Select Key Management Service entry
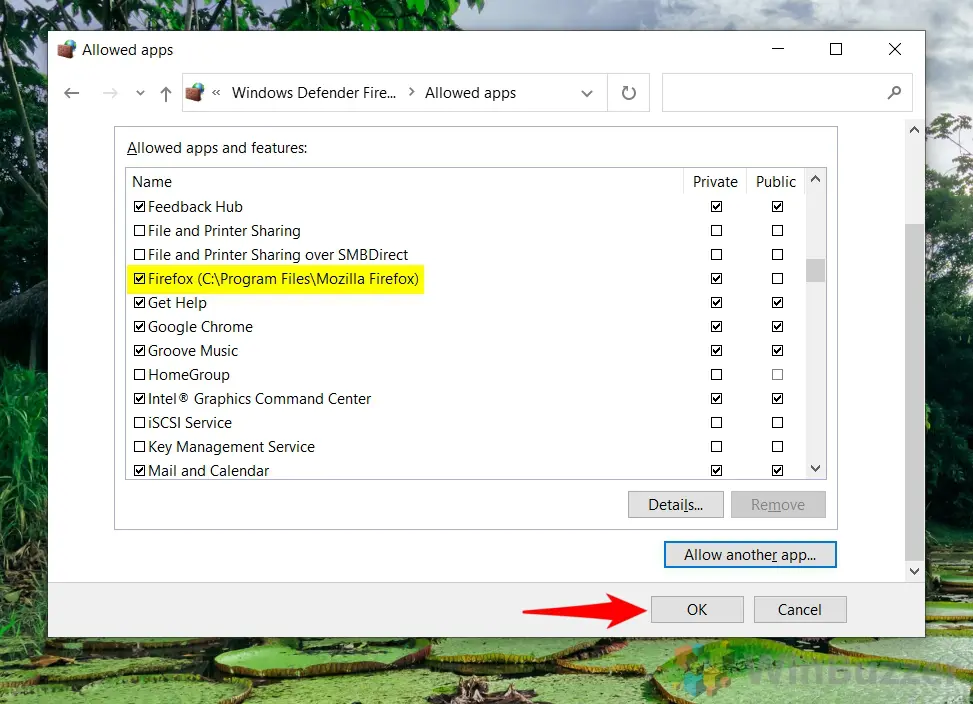This screenshot has height=704, width=973. click(231, 447)
